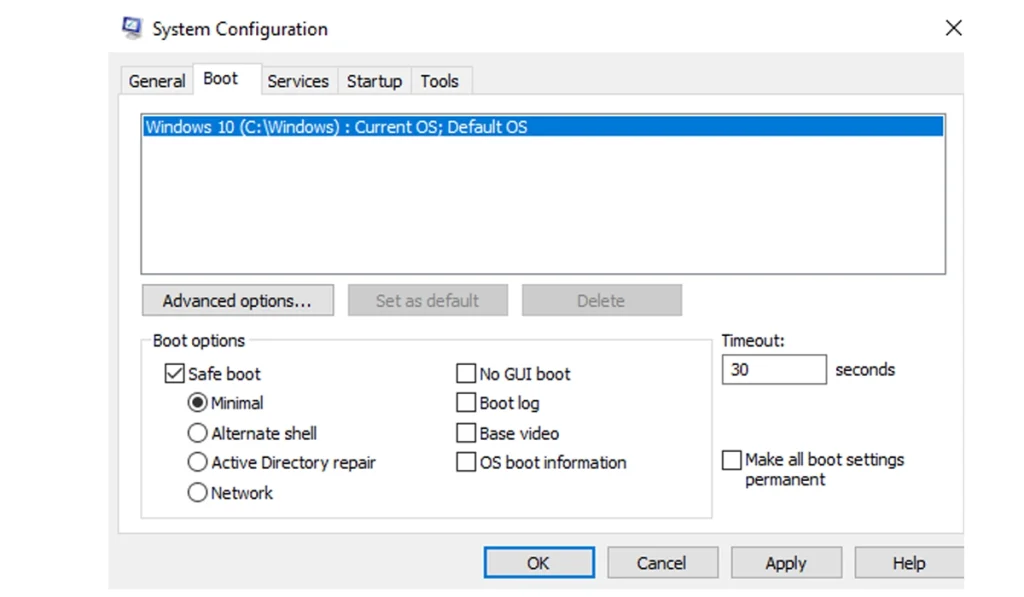Enable Base video option
This screenshot has width=1024, height=597.
(x=466, y=433)
